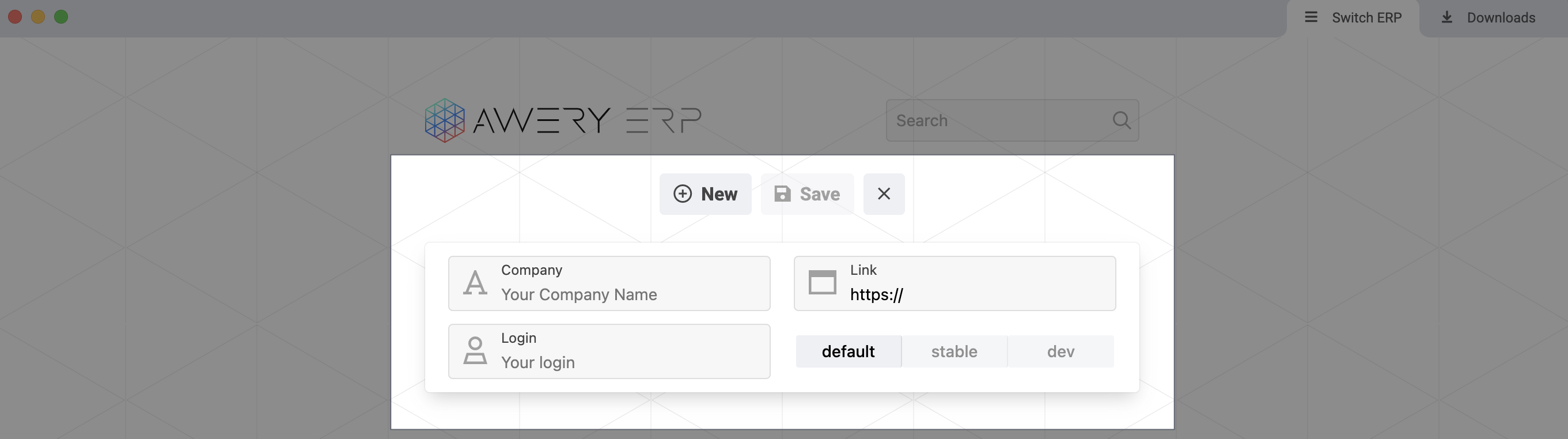Screen dimensions: 1568x439
Task: Click the Company letter A icon
Action: coord(475,282)
